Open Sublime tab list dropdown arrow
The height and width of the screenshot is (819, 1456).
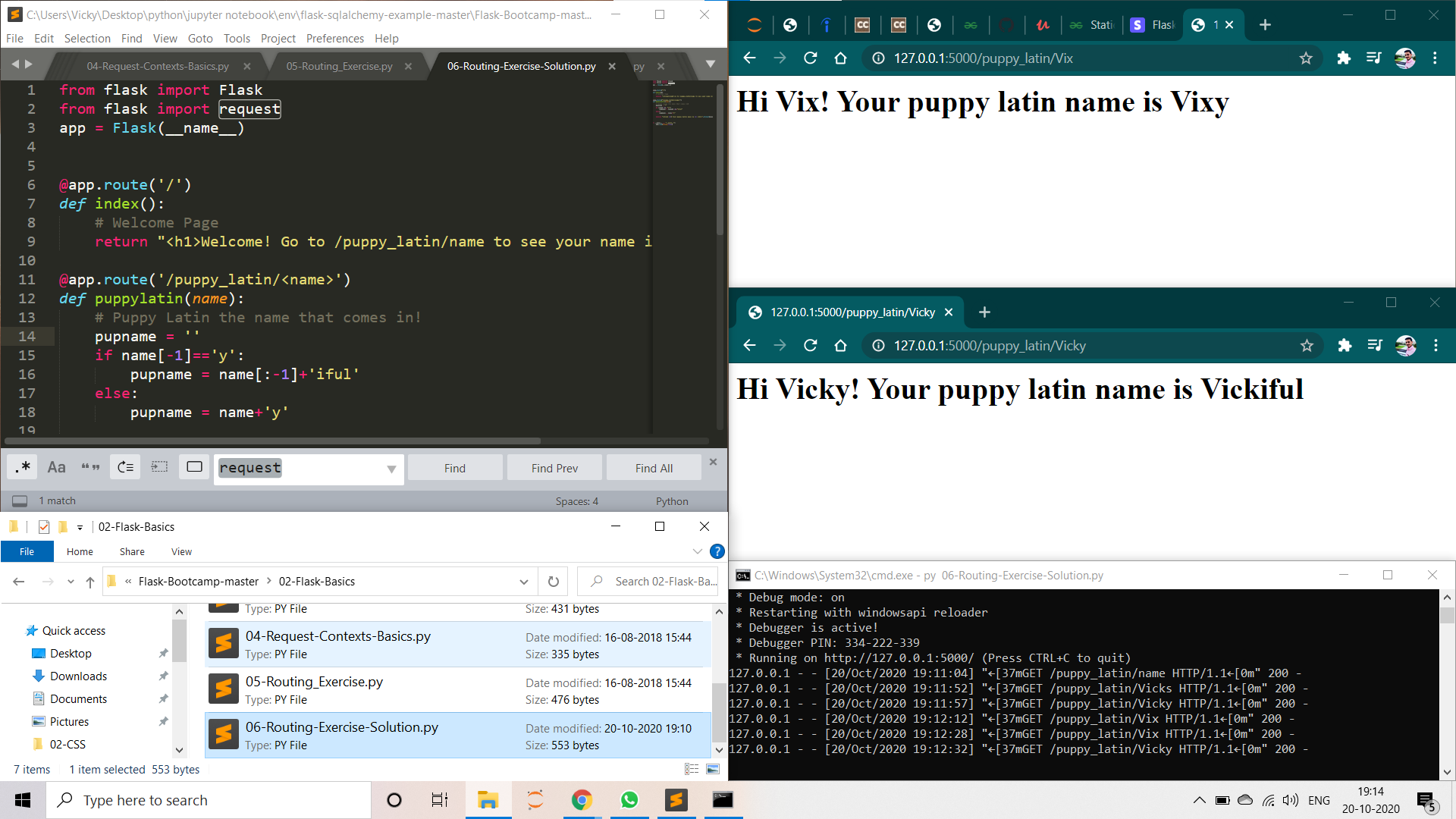click(x=710, y=64)
